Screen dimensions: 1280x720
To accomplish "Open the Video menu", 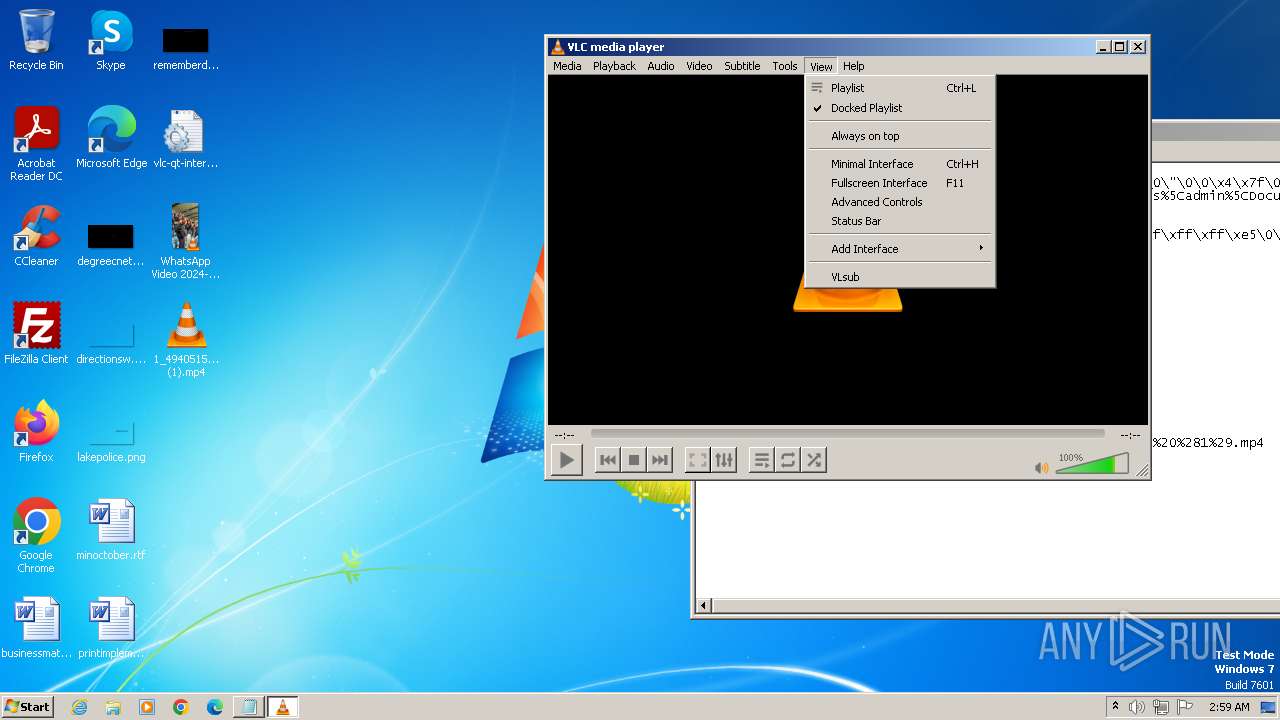I will (699, 66).
